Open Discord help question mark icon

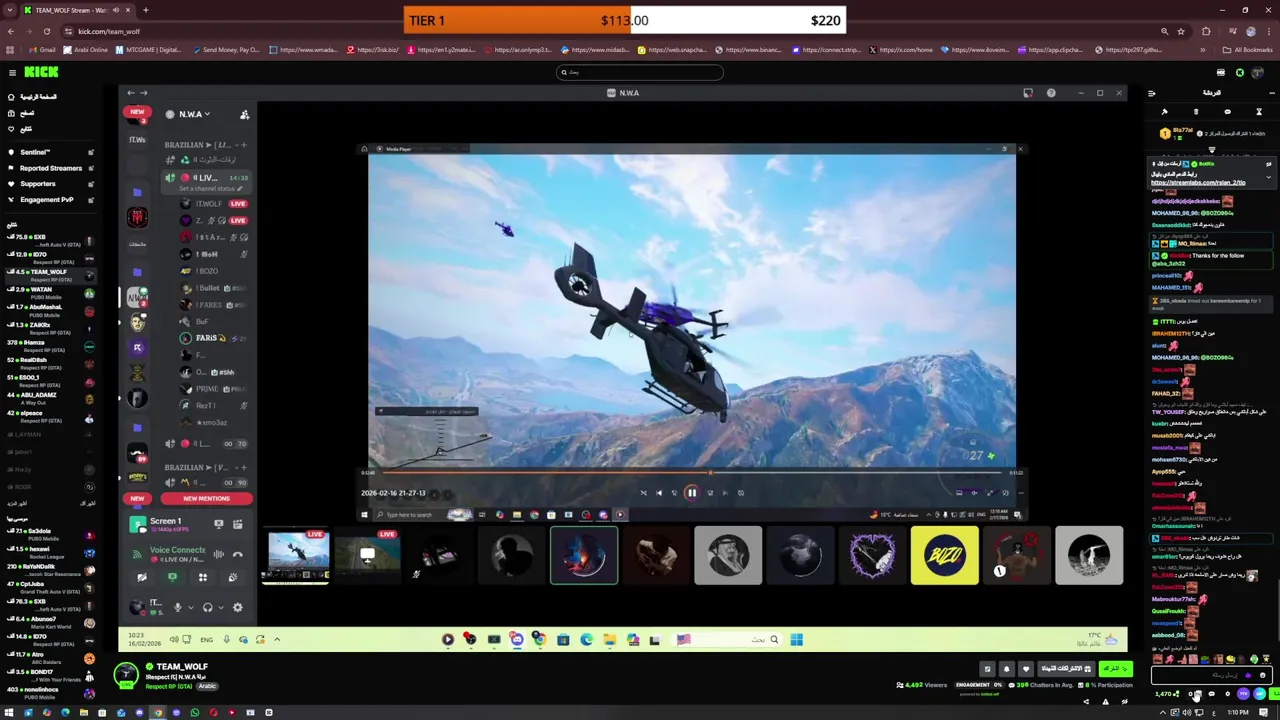click(1051, 93)
